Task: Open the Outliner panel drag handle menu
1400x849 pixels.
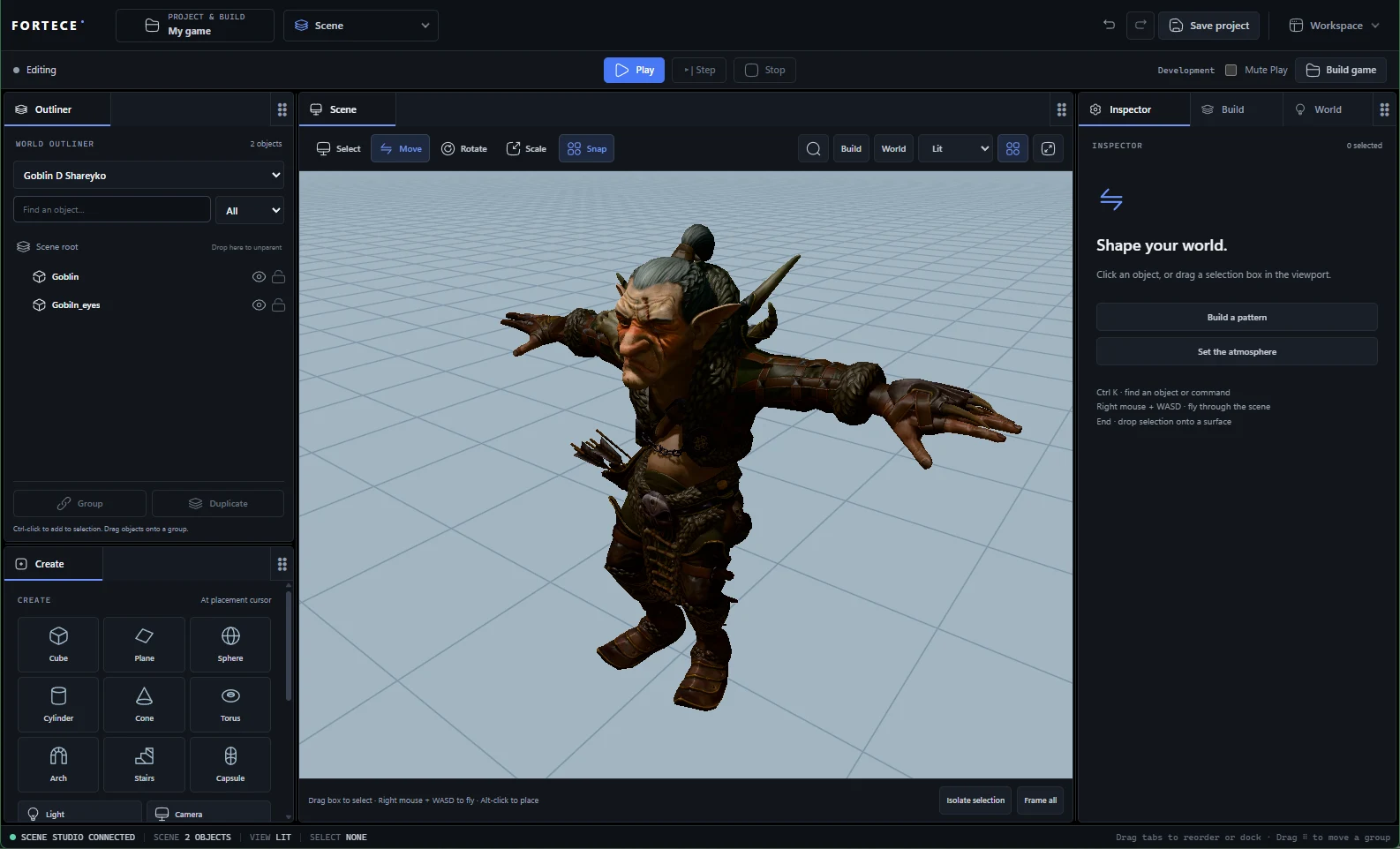Action: click(282, 109)
